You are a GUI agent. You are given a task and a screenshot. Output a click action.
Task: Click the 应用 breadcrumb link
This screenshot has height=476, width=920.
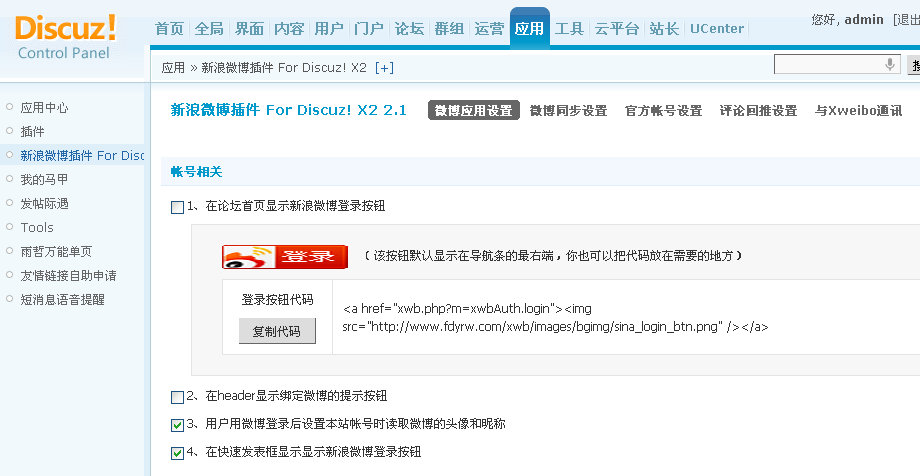click(173, 67)
